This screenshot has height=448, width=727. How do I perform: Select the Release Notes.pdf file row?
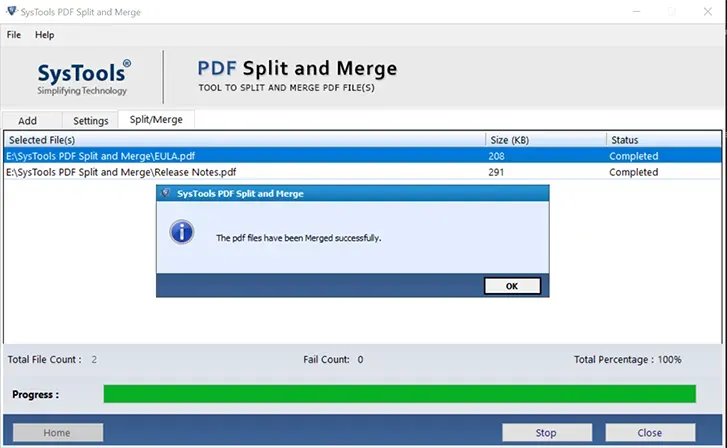(x=363, y=172)
